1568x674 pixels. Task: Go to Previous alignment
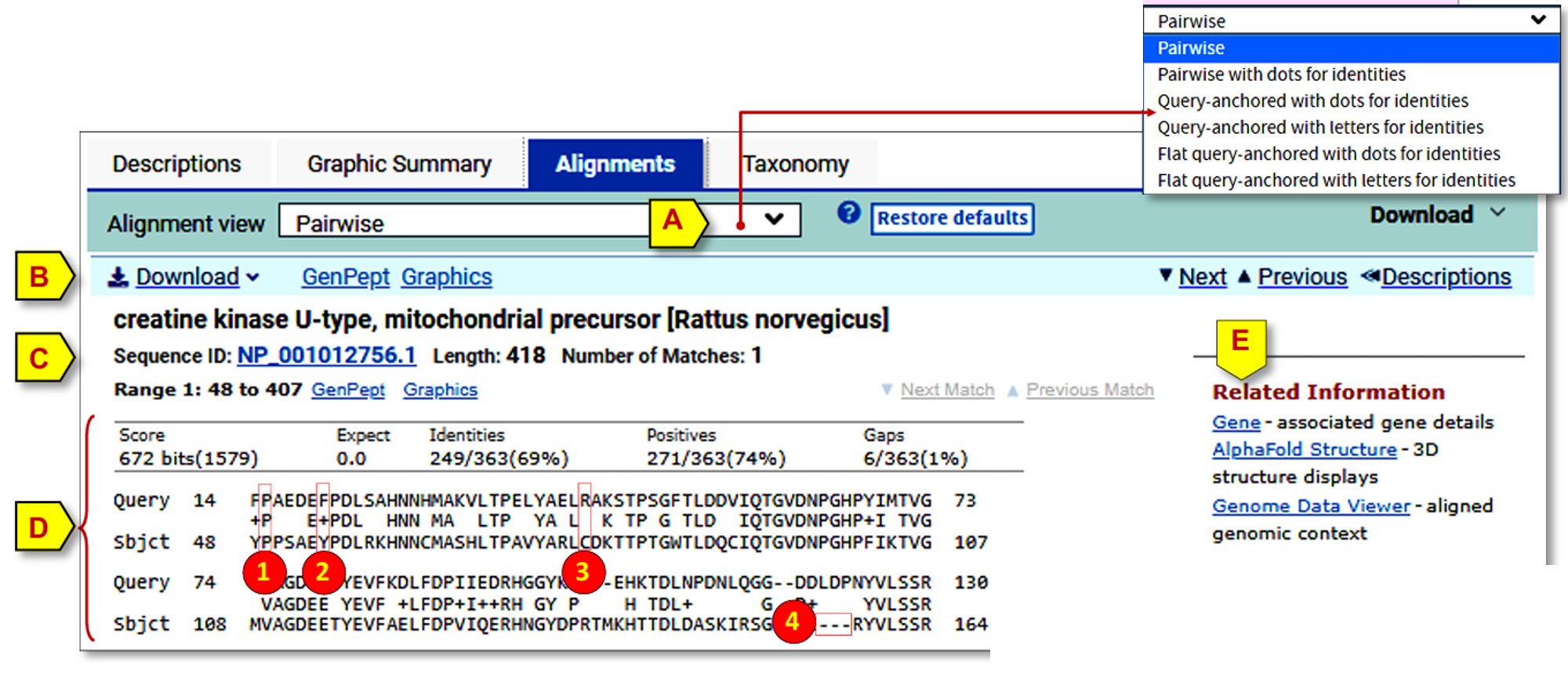click(x=1302, y=277)
